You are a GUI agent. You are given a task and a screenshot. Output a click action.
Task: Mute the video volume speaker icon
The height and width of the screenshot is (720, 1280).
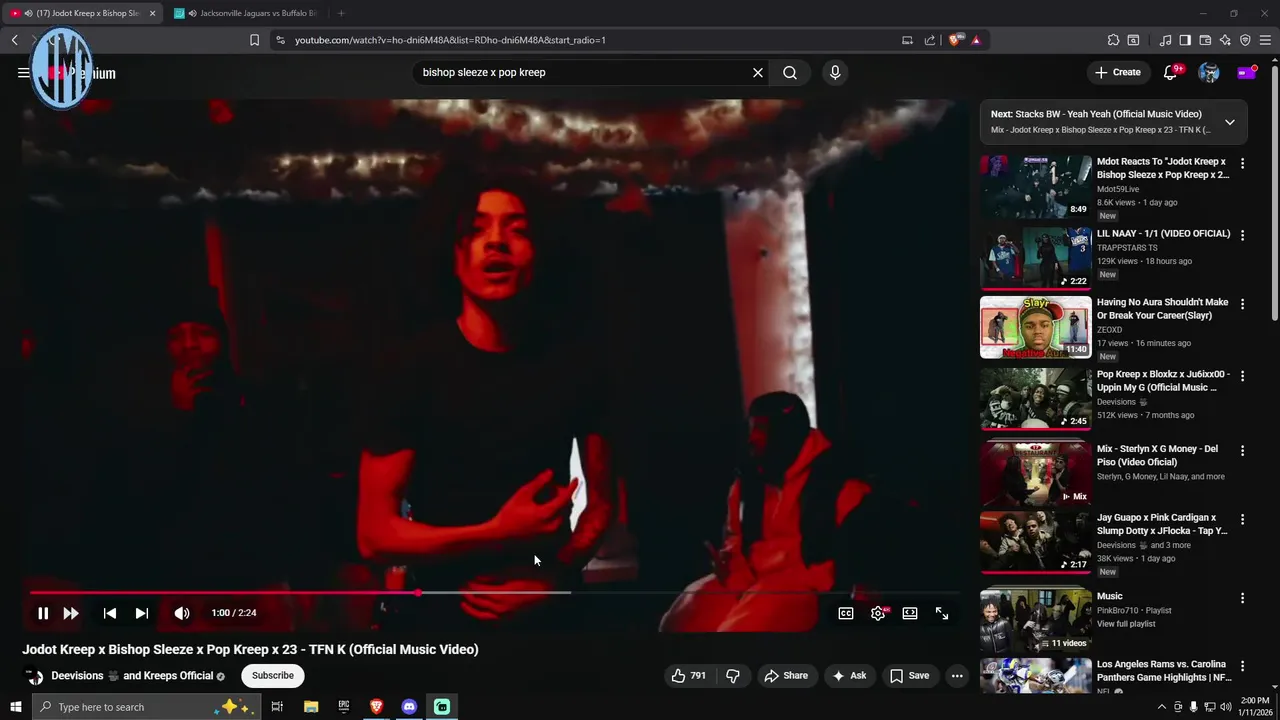(182, 613)
